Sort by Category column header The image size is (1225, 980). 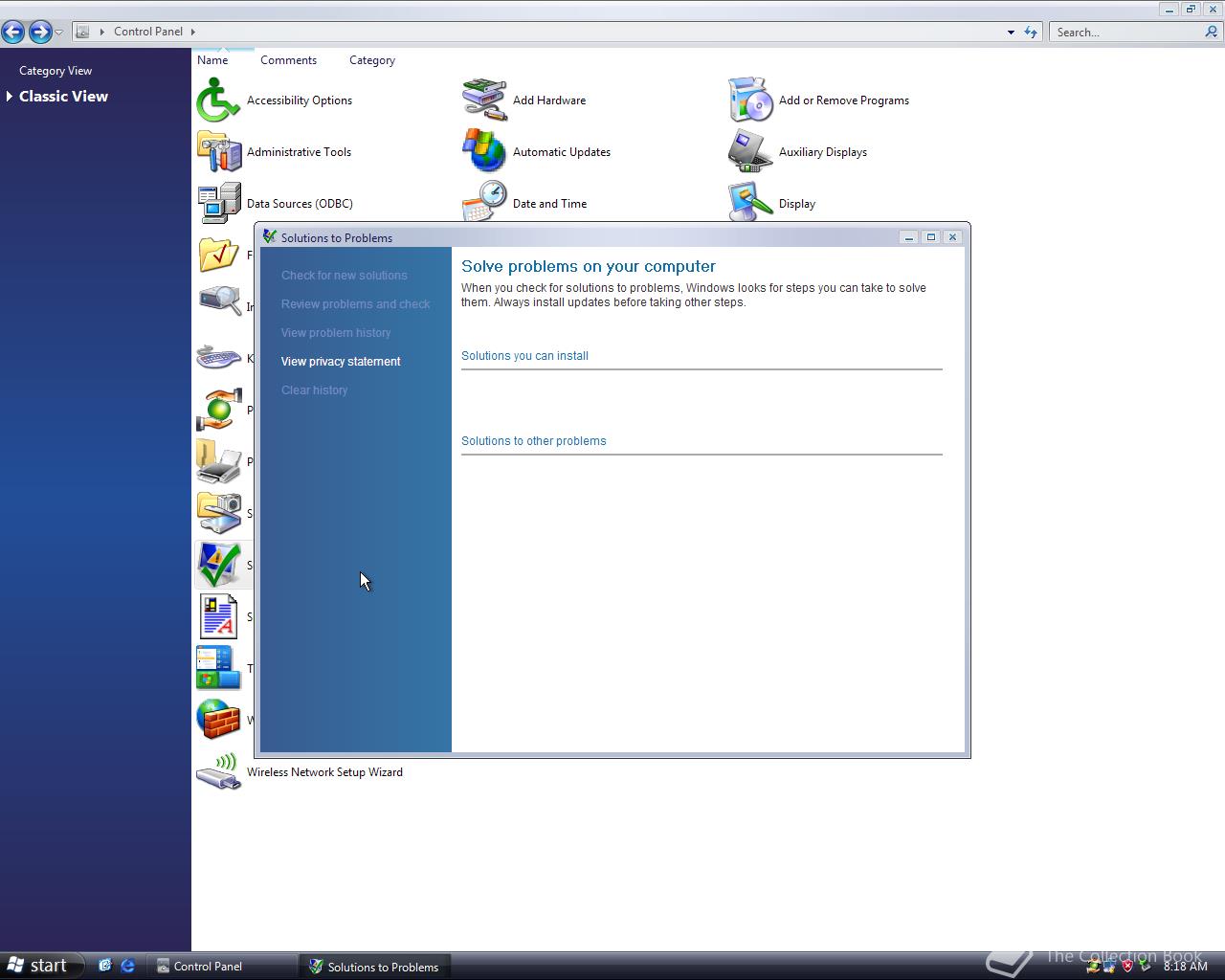(x=372, y=60)
